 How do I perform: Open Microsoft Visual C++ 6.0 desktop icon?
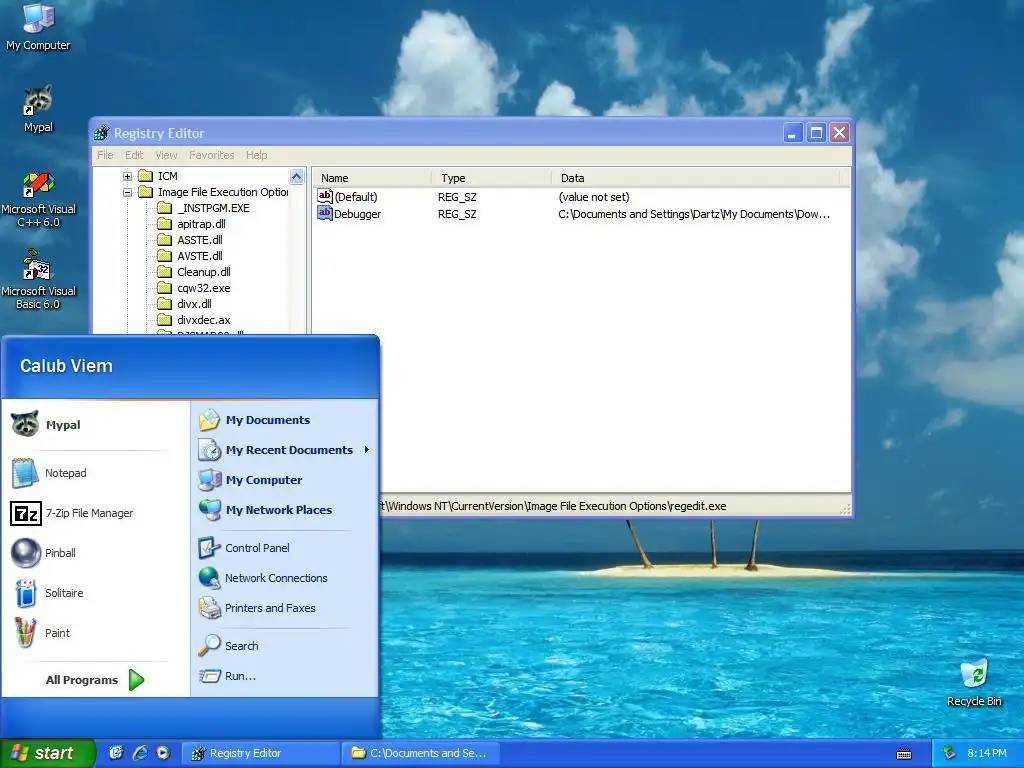point(38,199)
